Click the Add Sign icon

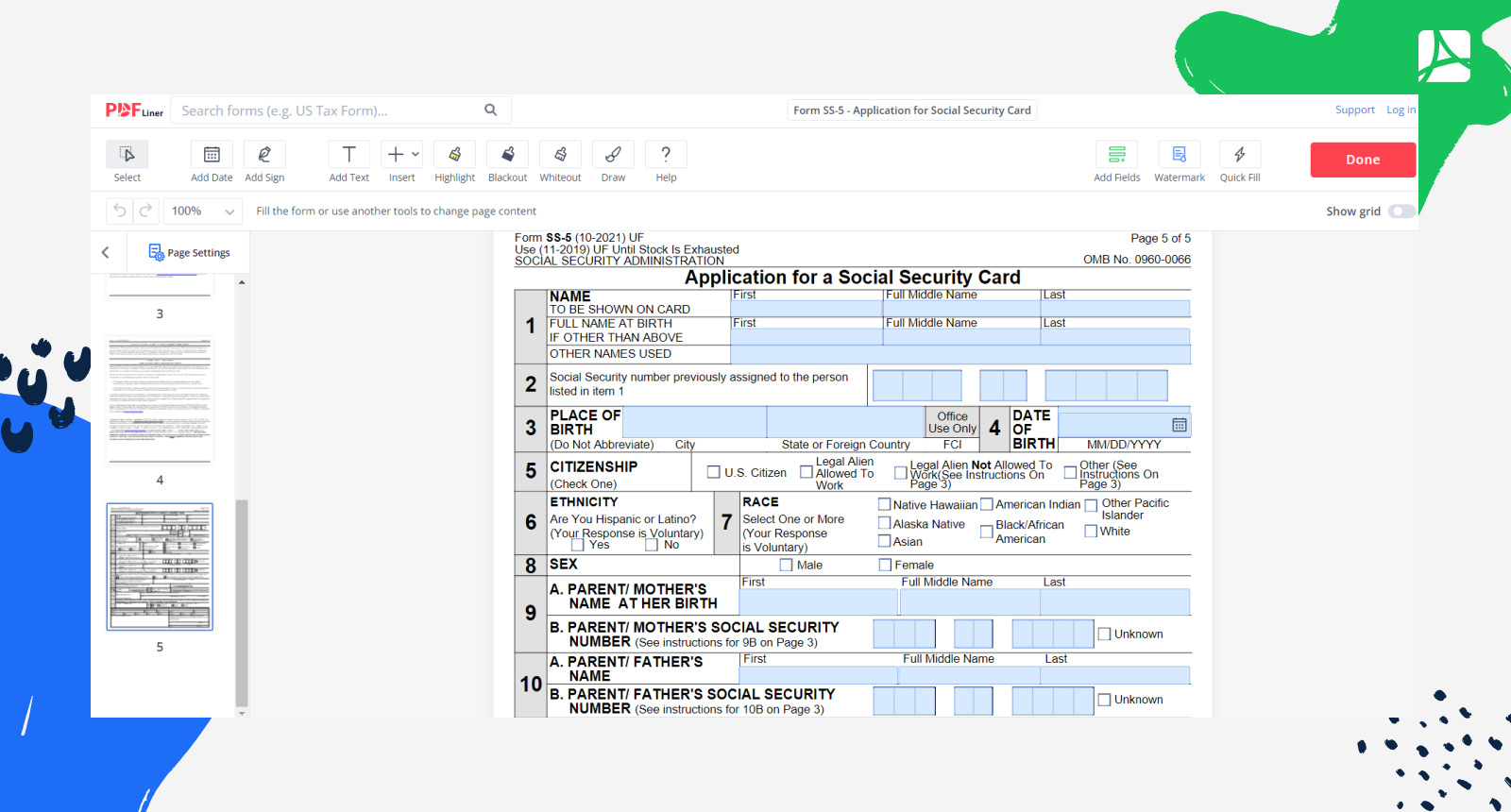(x=264, y=155)
